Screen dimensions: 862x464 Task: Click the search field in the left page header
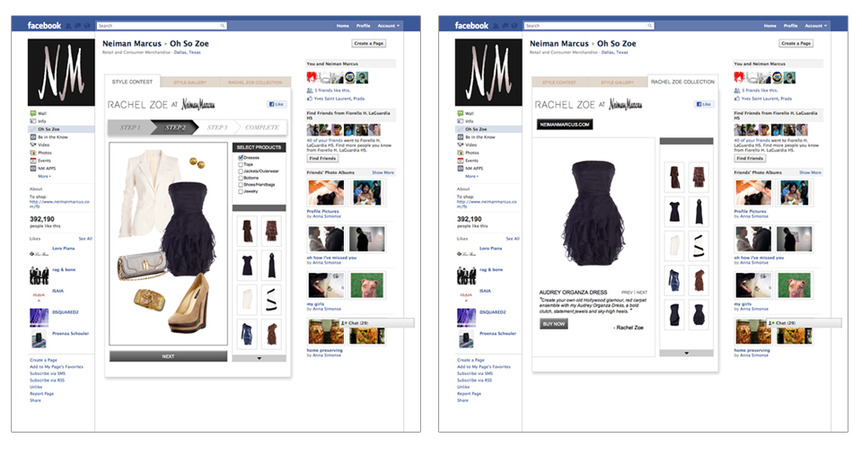[x=162, y=26]
